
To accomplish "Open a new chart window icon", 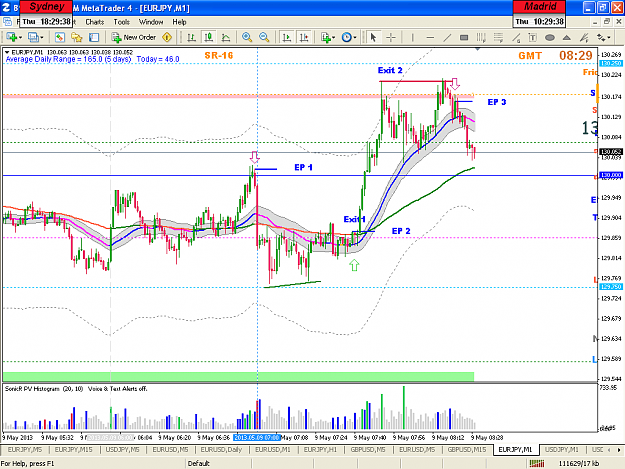I will tap(11, 37).
